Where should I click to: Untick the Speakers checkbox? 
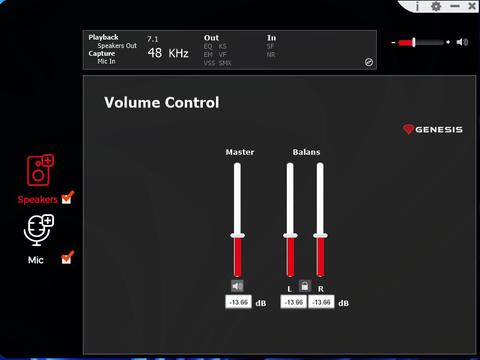pos(67,197)
